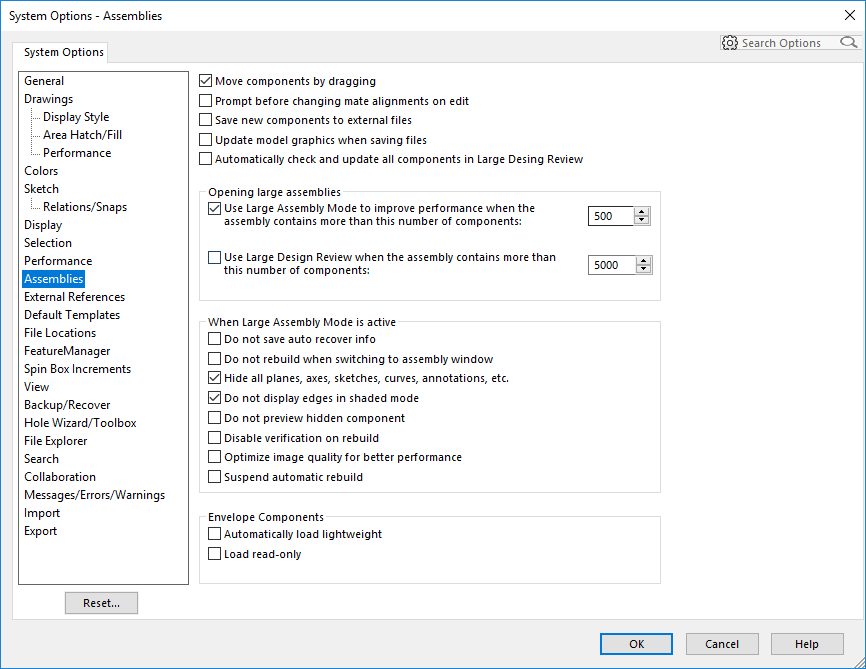Viewport: 866px width, 669px height.
Task: Open the File Locations category
Action: point(60,333)
